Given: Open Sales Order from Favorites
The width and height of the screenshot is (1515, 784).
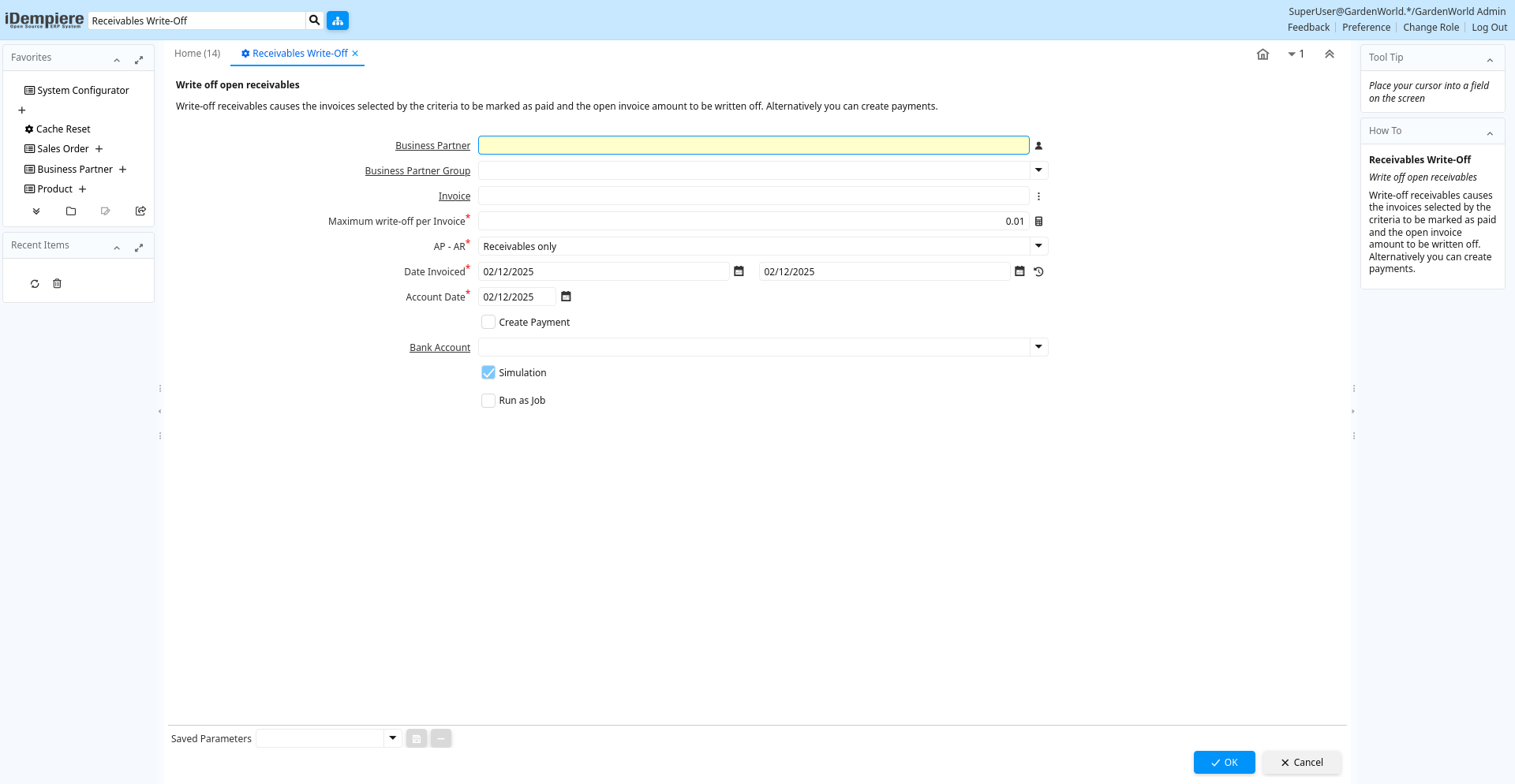Looking at the screenshot, I should point(63,149).
